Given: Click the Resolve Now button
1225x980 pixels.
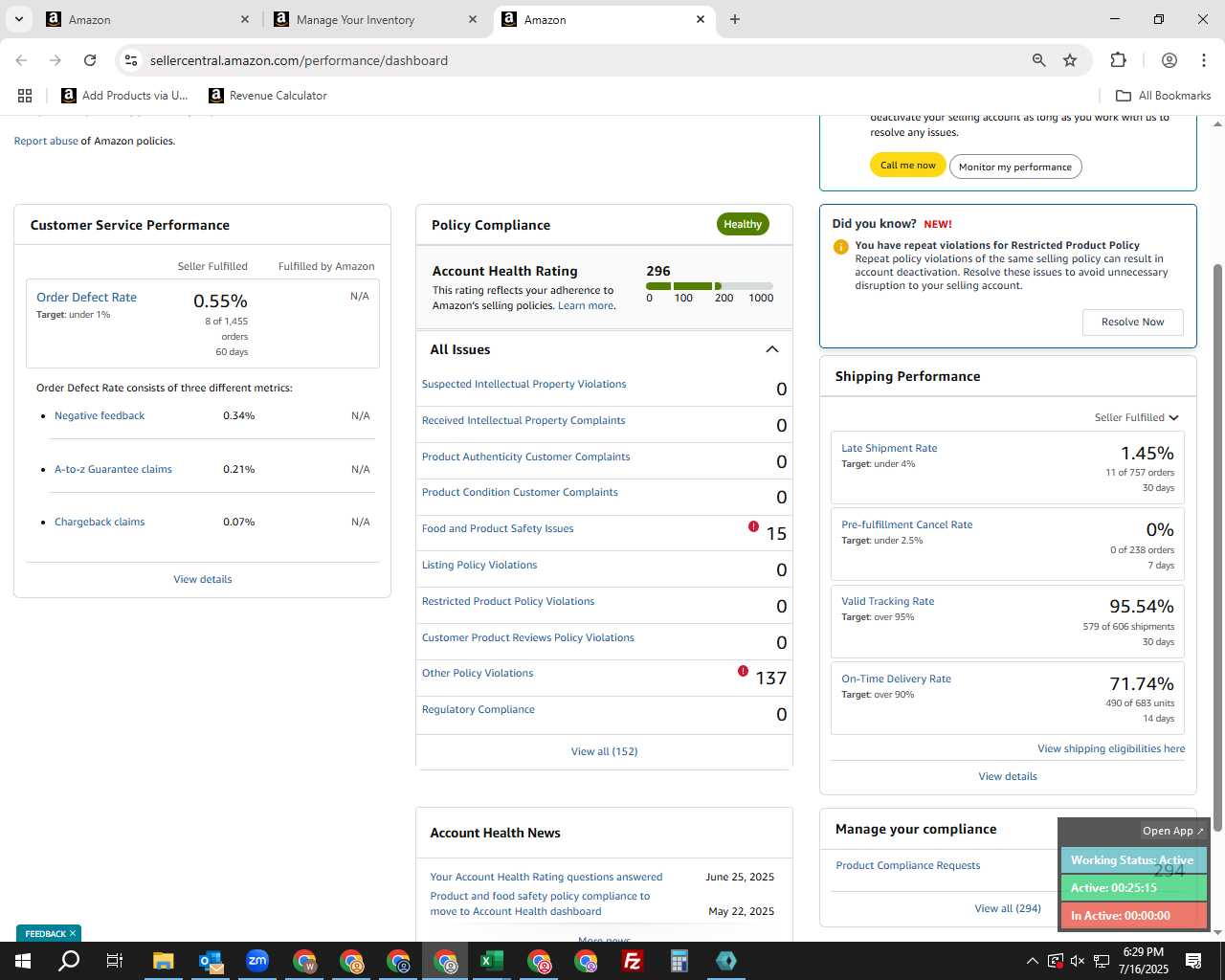Looking at the screenshot, I should 1132,322.
